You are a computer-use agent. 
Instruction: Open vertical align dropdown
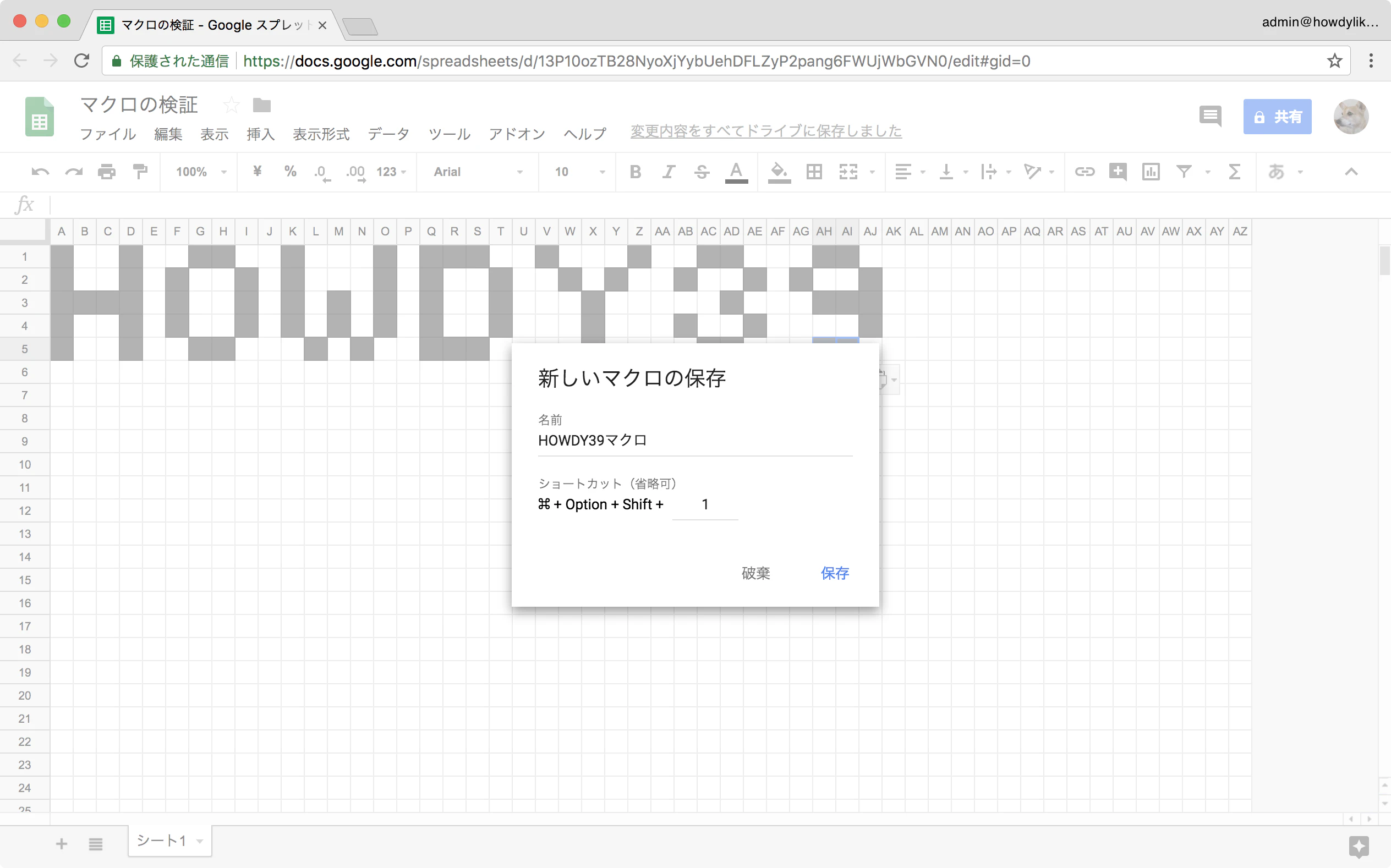[953, 172]
